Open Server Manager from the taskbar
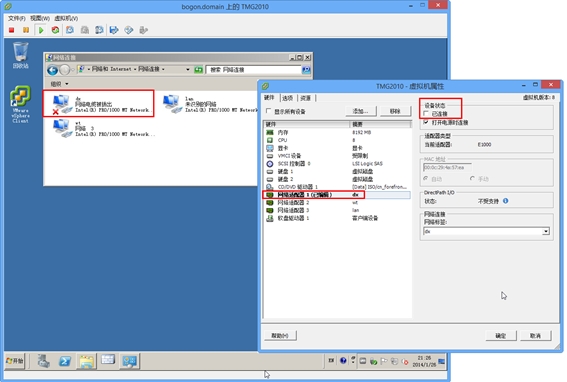Screen dimensions: 567x382 click(x=43, y=361)
